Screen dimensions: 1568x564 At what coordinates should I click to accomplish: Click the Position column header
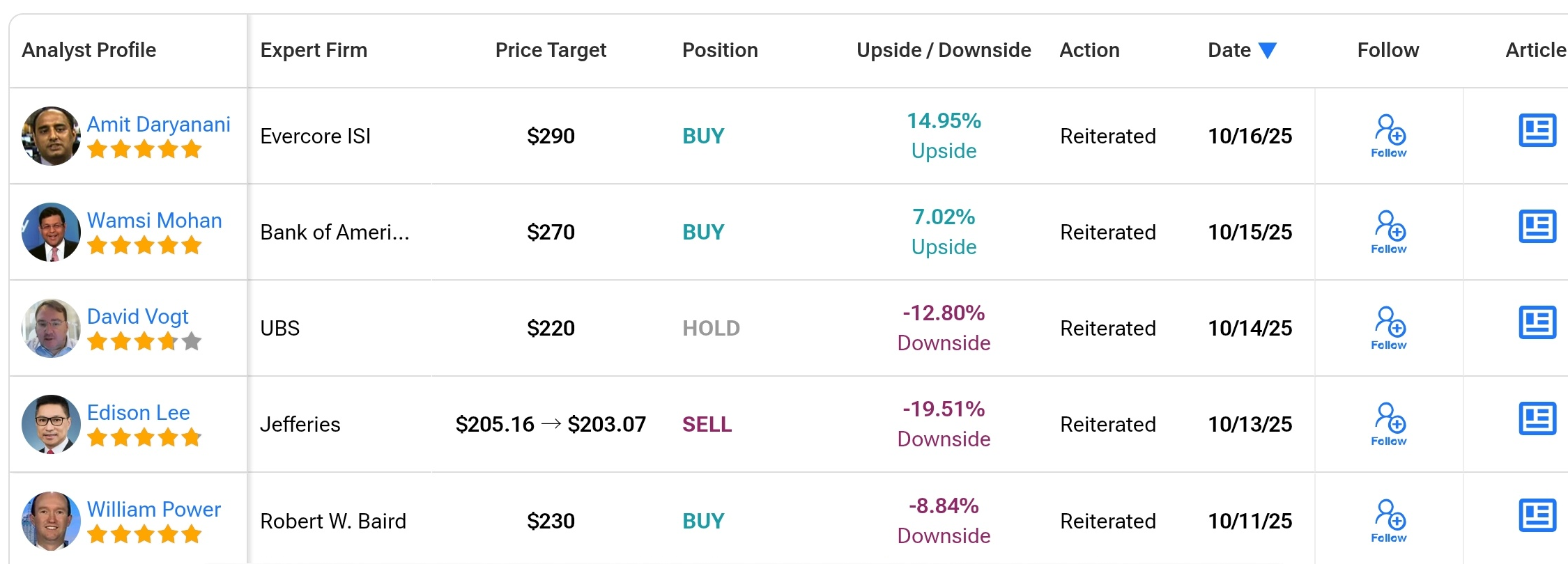pos(720,50)
